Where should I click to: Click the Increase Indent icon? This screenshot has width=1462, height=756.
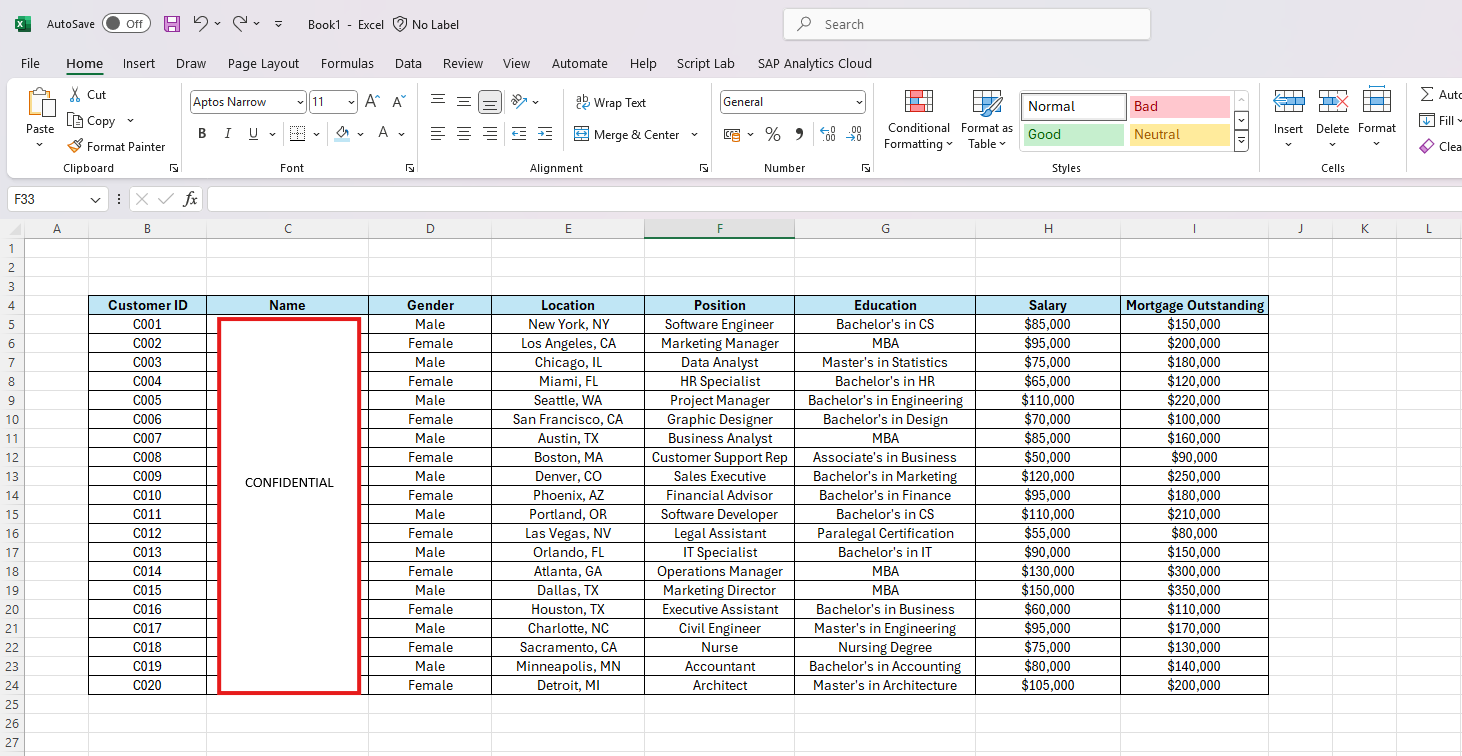pyautogui.click(x=545, y=134)
